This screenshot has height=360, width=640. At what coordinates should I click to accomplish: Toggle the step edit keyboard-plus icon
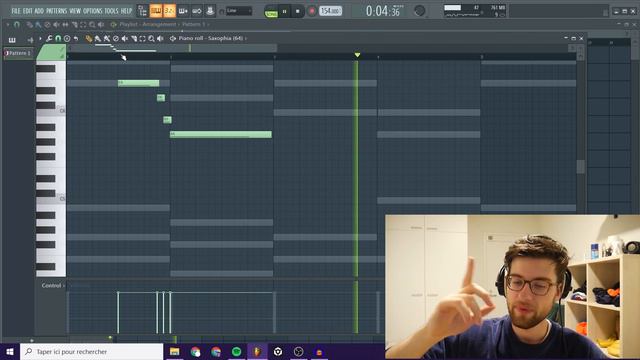click(183, 11)
